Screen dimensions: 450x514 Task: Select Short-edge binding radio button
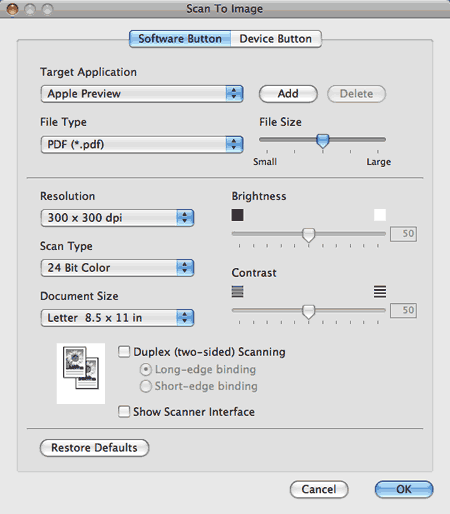point(146,386)
